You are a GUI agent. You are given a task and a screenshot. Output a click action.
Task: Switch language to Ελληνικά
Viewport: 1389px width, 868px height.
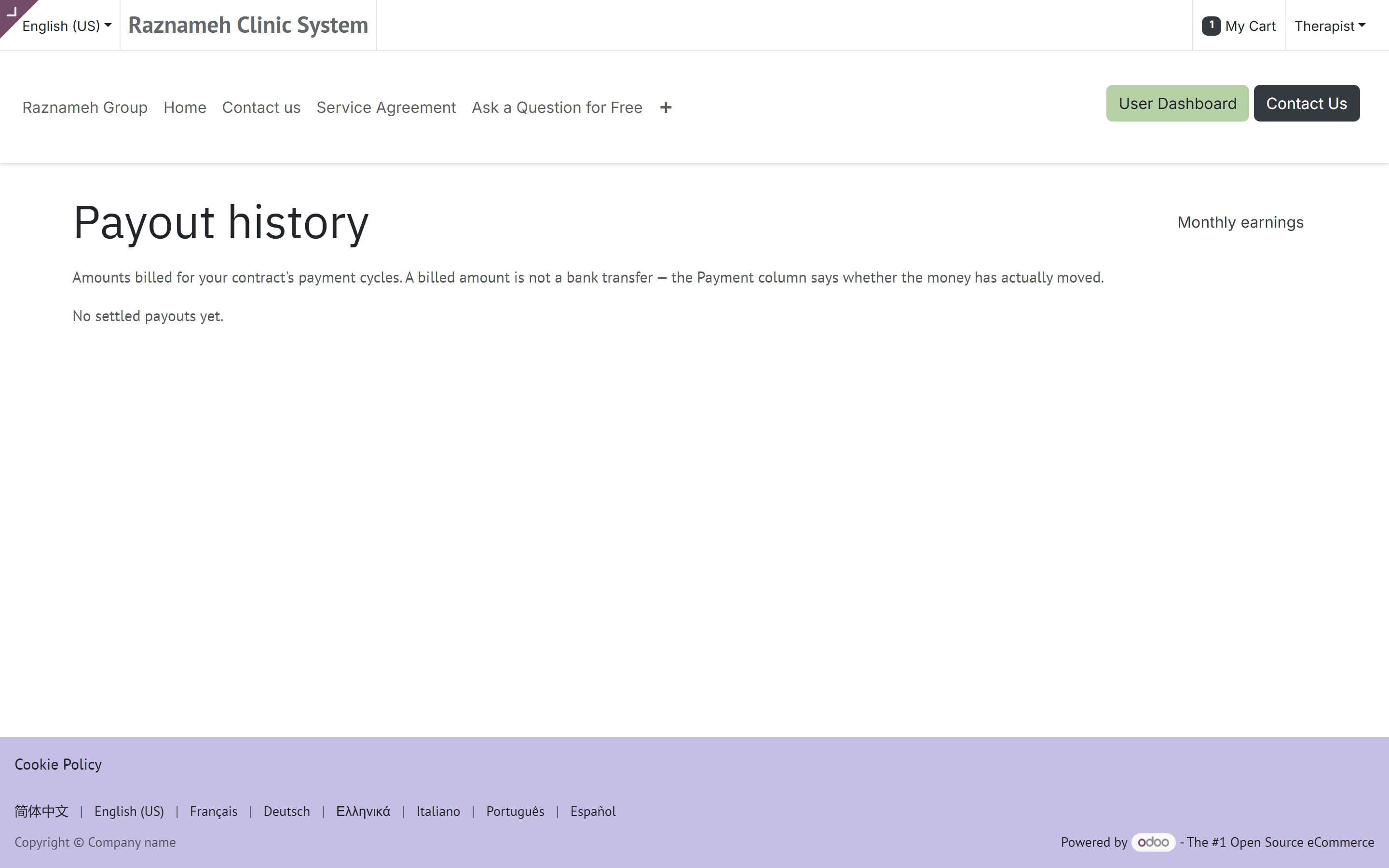click(x=363, y=811)
